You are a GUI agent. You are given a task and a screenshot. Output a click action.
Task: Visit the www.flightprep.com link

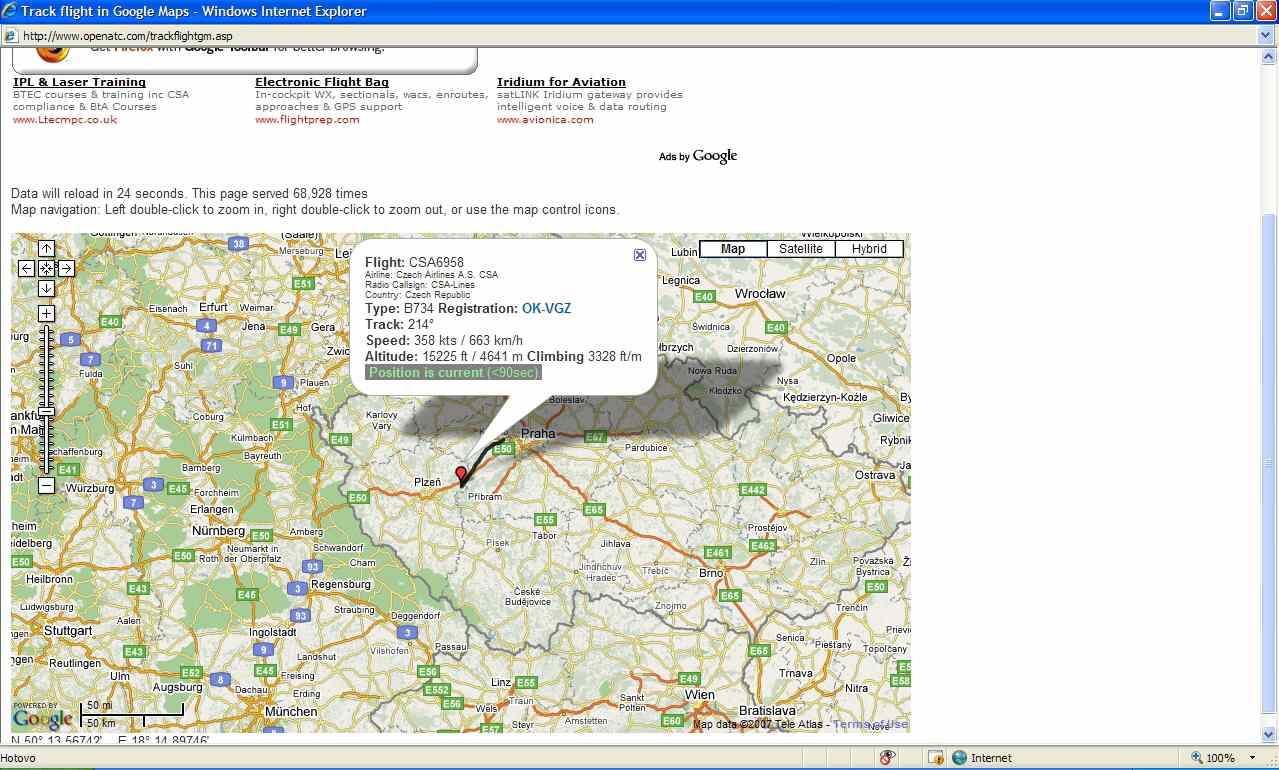(x=307, y=120)
